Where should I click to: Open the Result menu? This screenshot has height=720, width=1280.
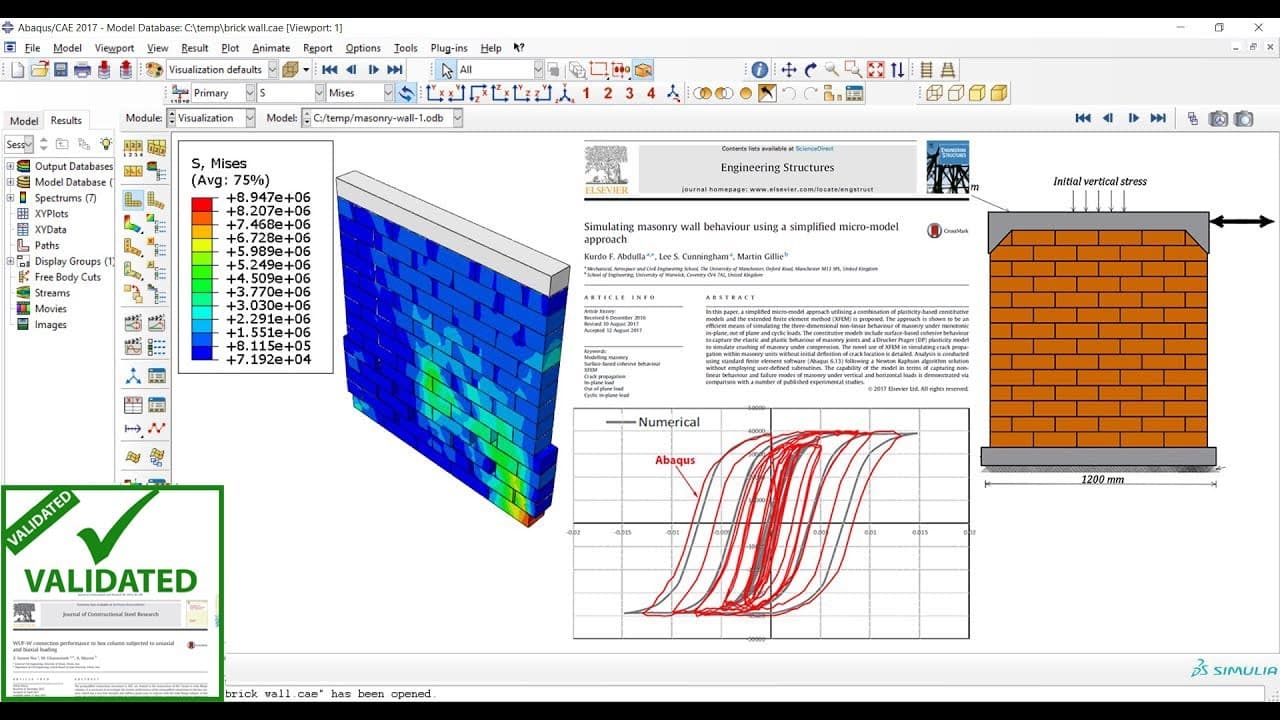(x=195, y=48)
